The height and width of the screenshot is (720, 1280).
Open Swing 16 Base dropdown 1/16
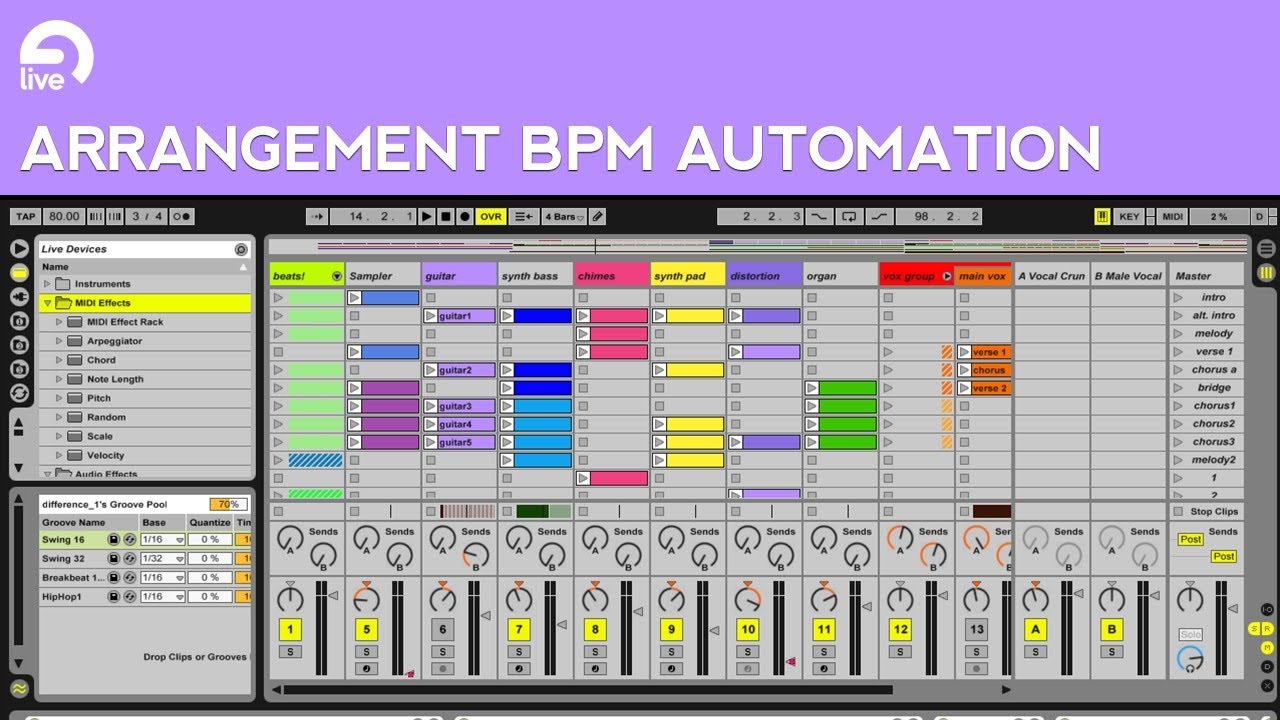click(x=163, y=539)
